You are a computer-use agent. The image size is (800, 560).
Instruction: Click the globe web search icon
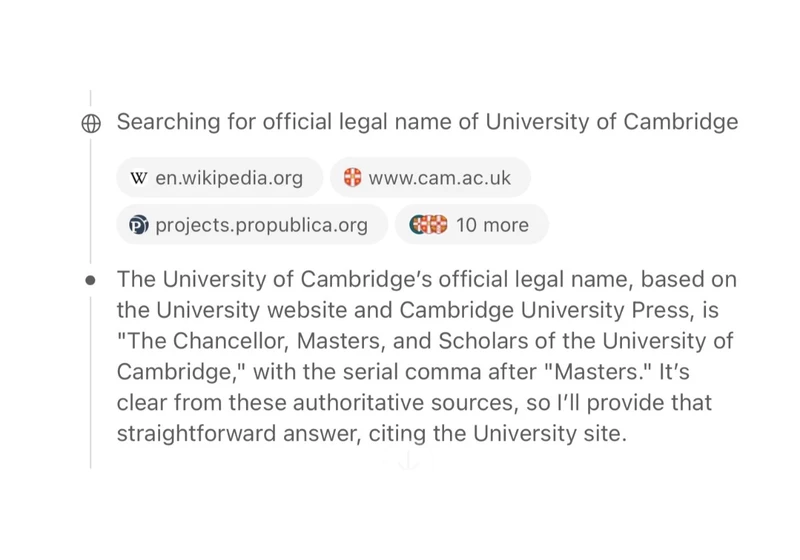click(x=91, y=123)
